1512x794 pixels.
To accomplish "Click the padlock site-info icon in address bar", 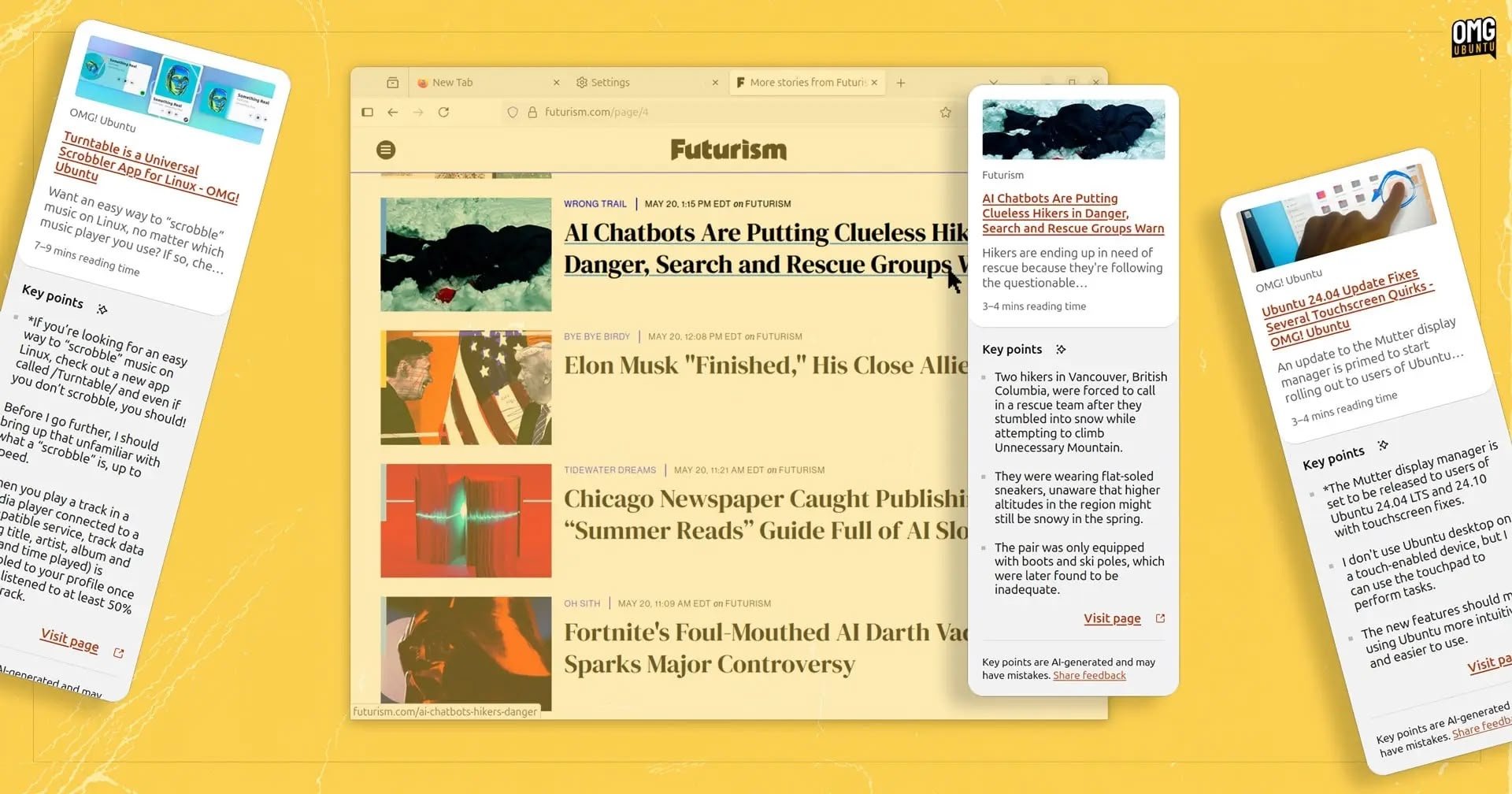I will point(534,112).
